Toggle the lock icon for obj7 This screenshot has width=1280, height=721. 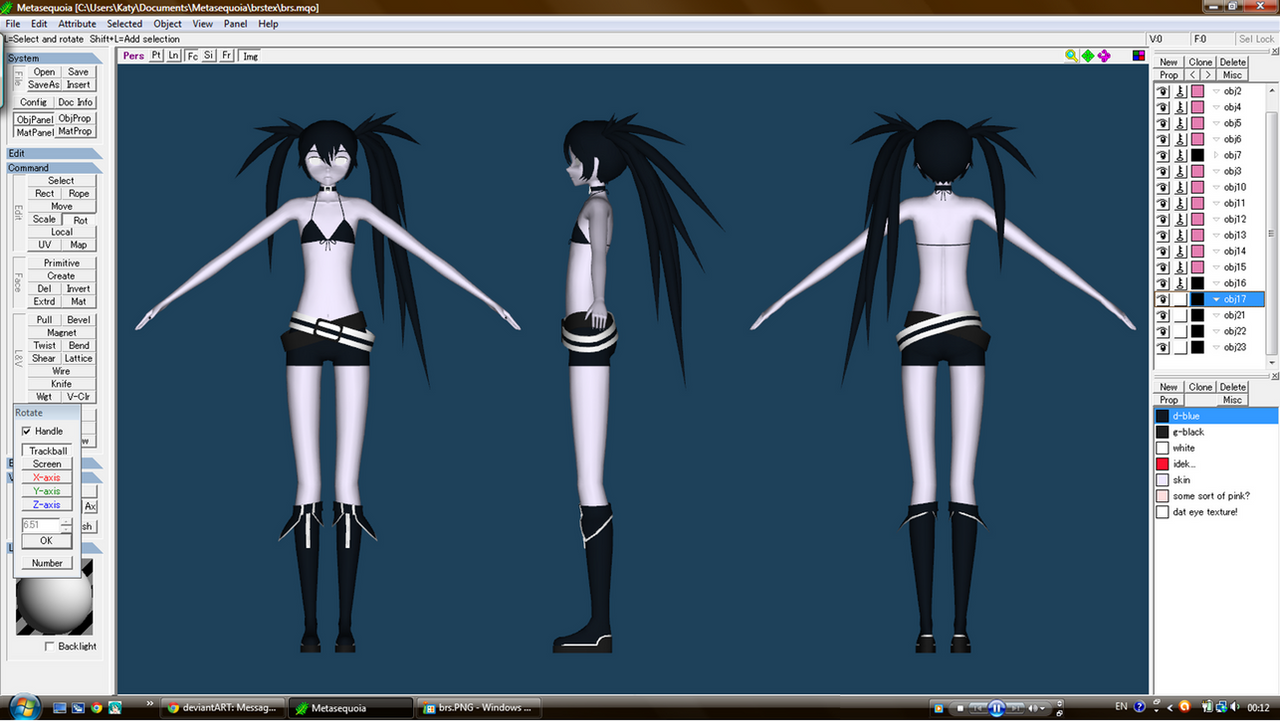pyautogui.click(x=1180, y=155)
